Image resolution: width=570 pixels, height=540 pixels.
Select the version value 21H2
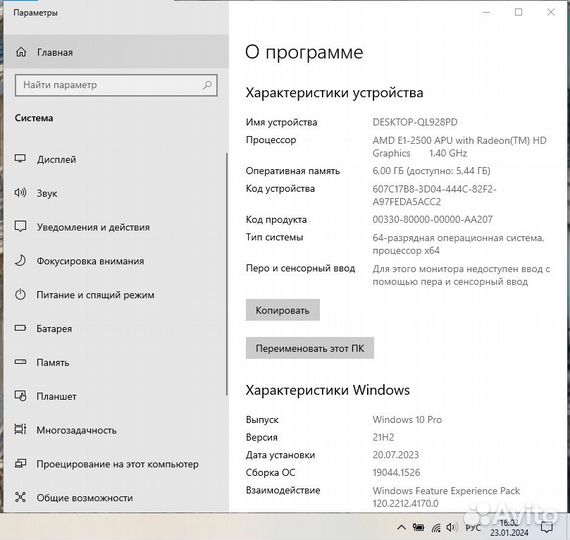[x=383, y=437]
